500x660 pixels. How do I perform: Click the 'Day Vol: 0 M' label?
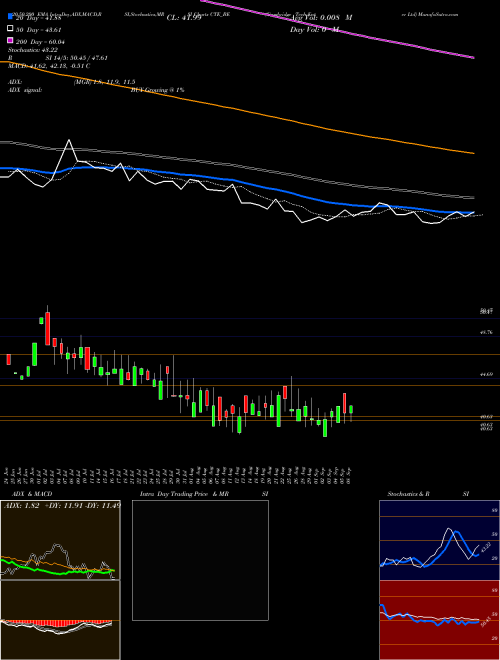click(x=314, y=30)
